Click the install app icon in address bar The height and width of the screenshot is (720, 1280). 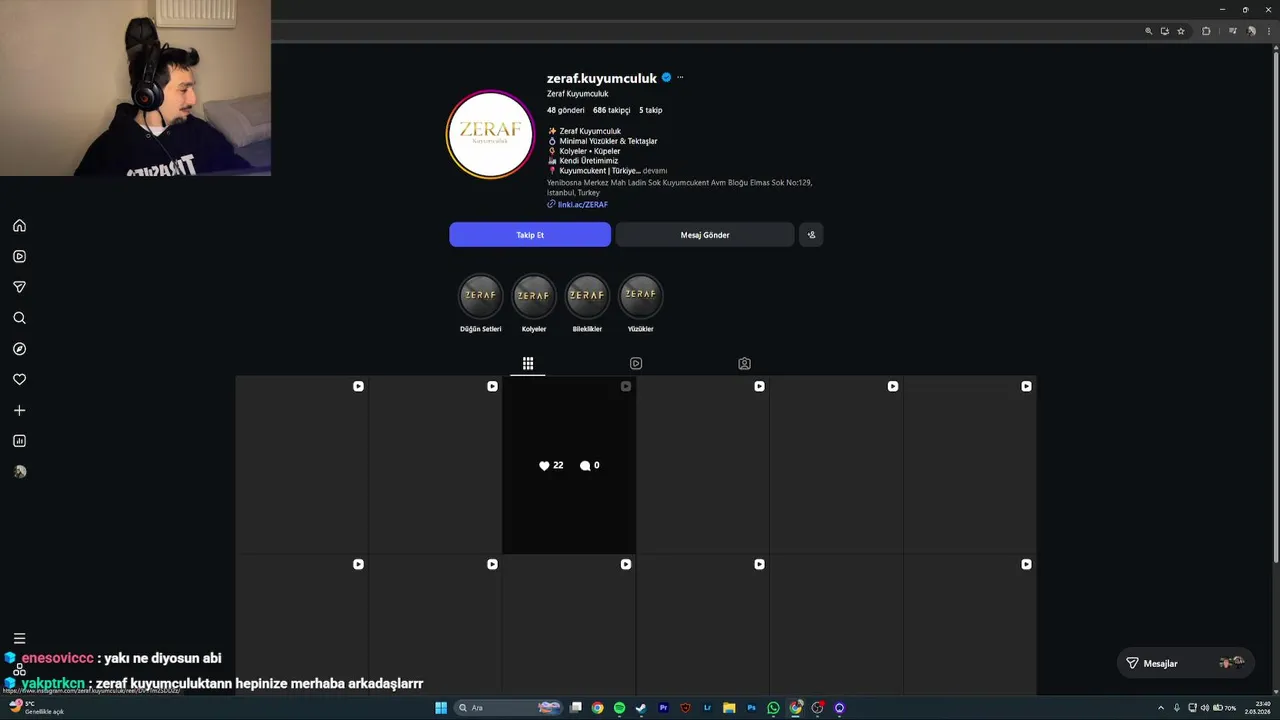(1164, 31)
